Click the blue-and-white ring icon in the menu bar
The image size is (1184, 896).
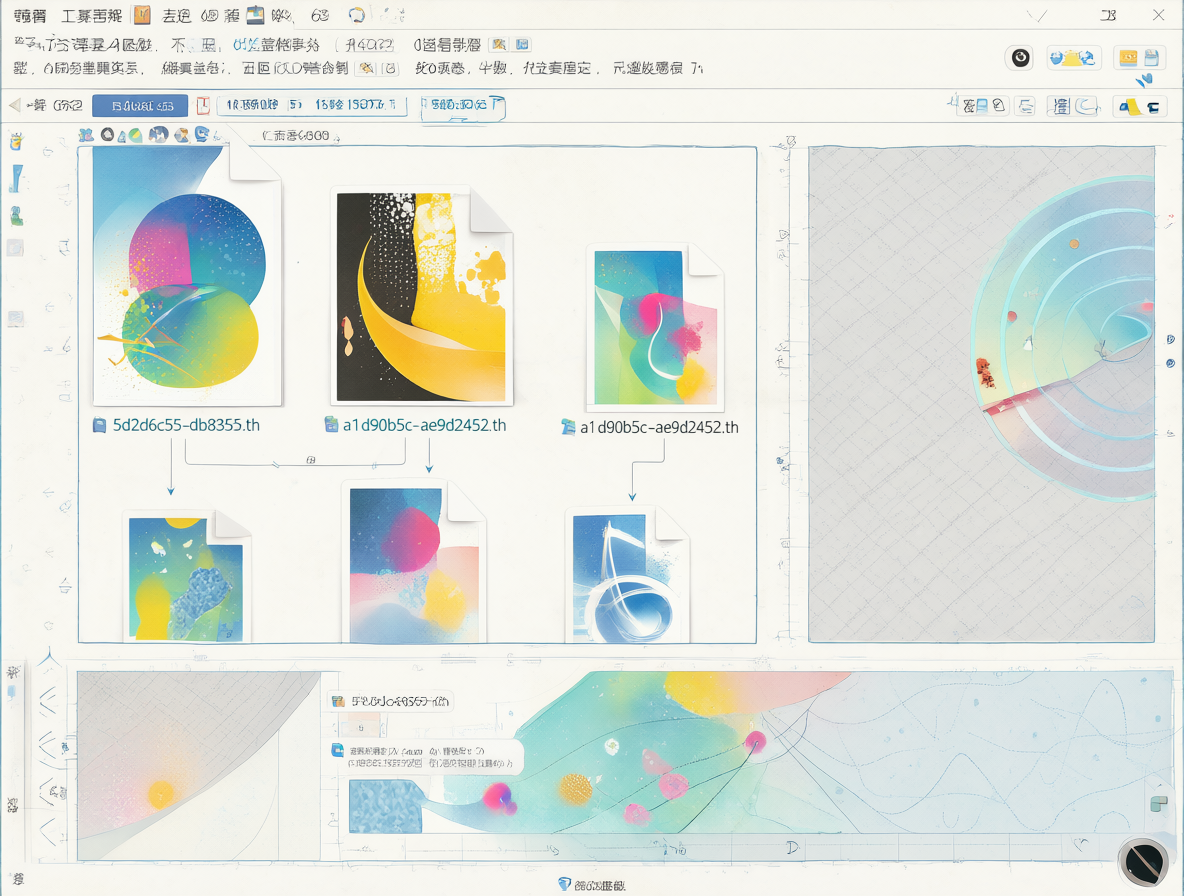(x=356, y=15)
